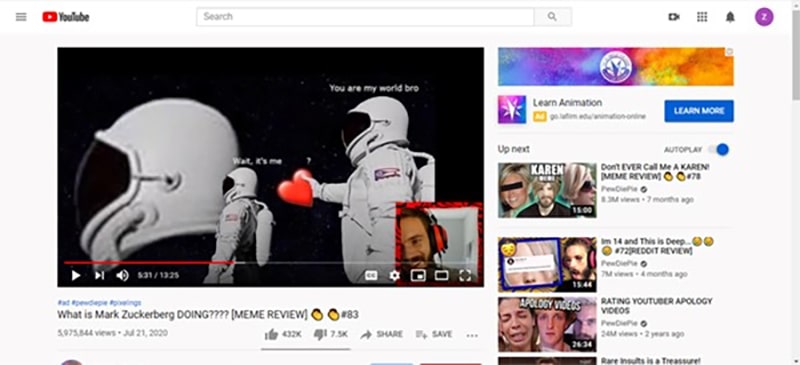
Task: Open the create video camera icon
Action: [674, 17]
